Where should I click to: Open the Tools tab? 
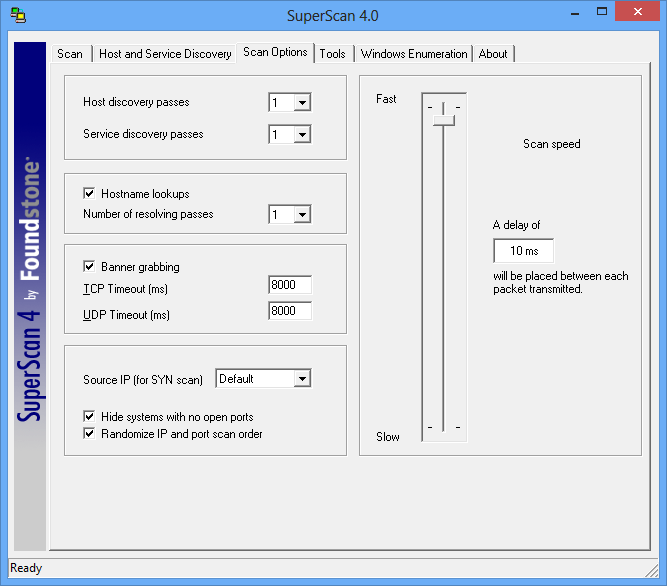click(333, 54)
